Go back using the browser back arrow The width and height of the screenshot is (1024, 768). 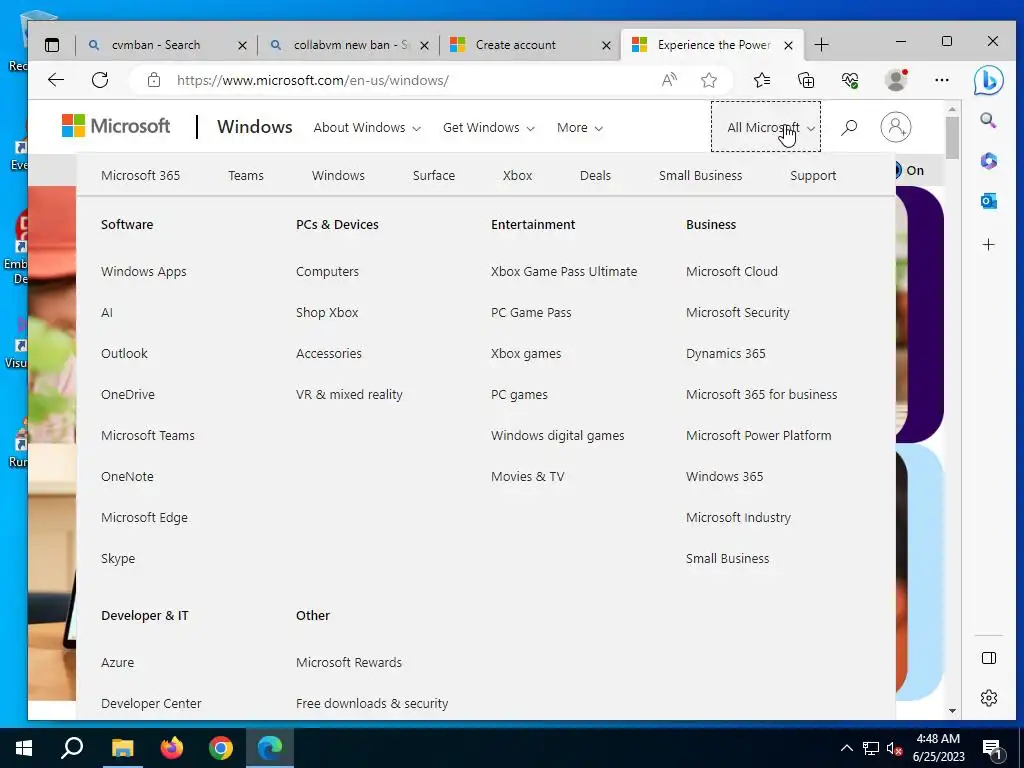56,80
